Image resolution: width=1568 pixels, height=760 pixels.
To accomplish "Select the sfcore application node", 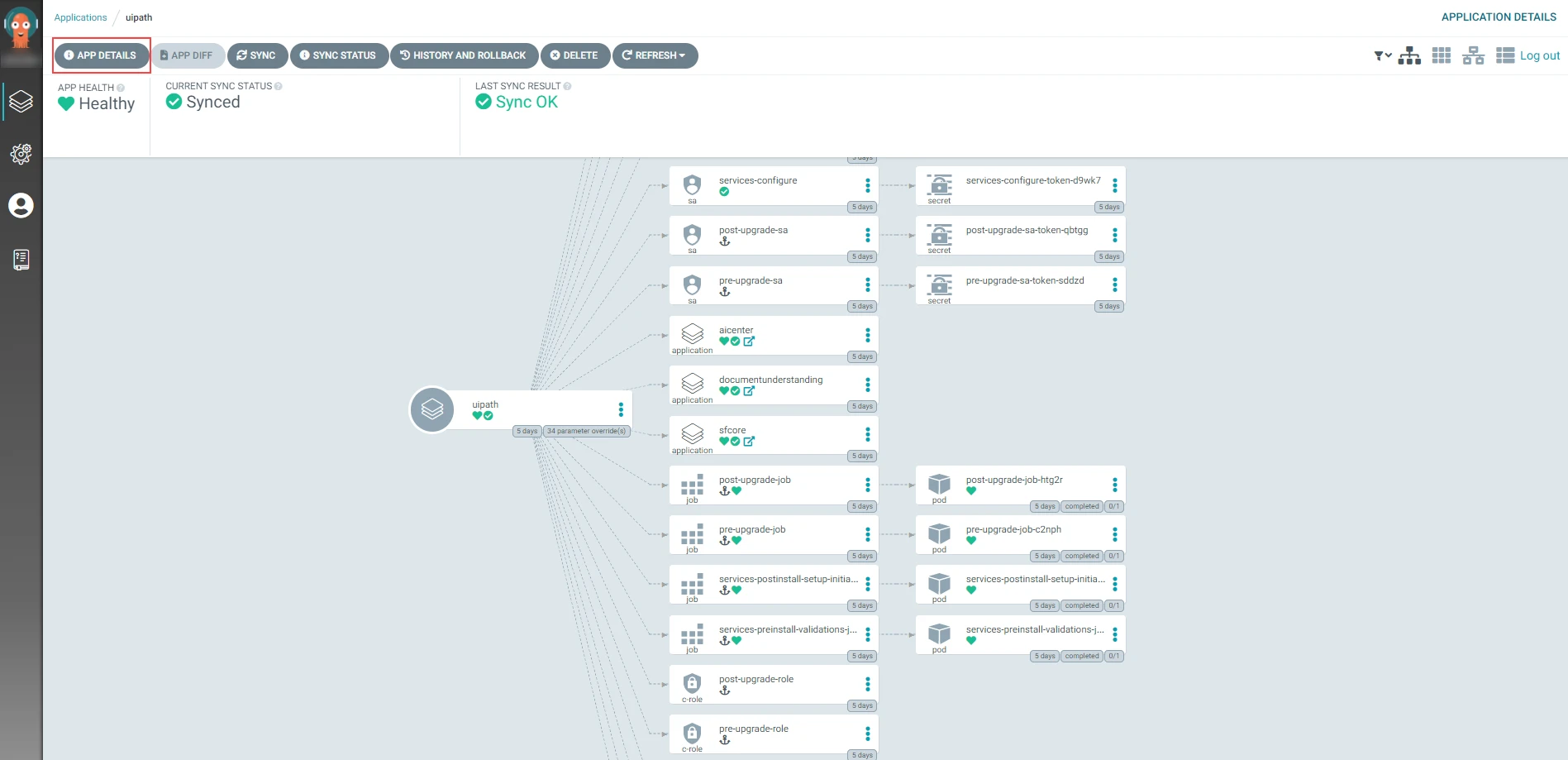I will [x=774, y=435].
